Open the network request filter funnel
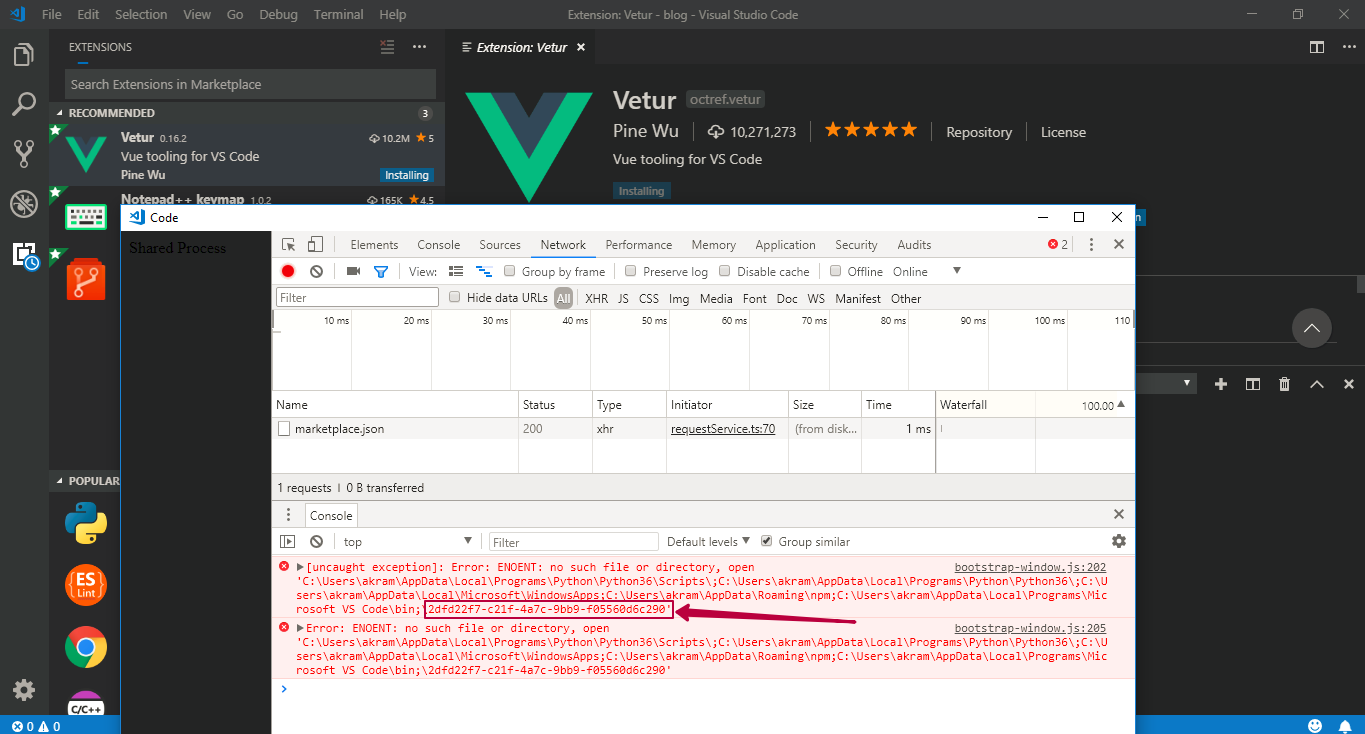The height and width of the screenshot is (734, 1365). pyautogui.click(x=380, y=271)
